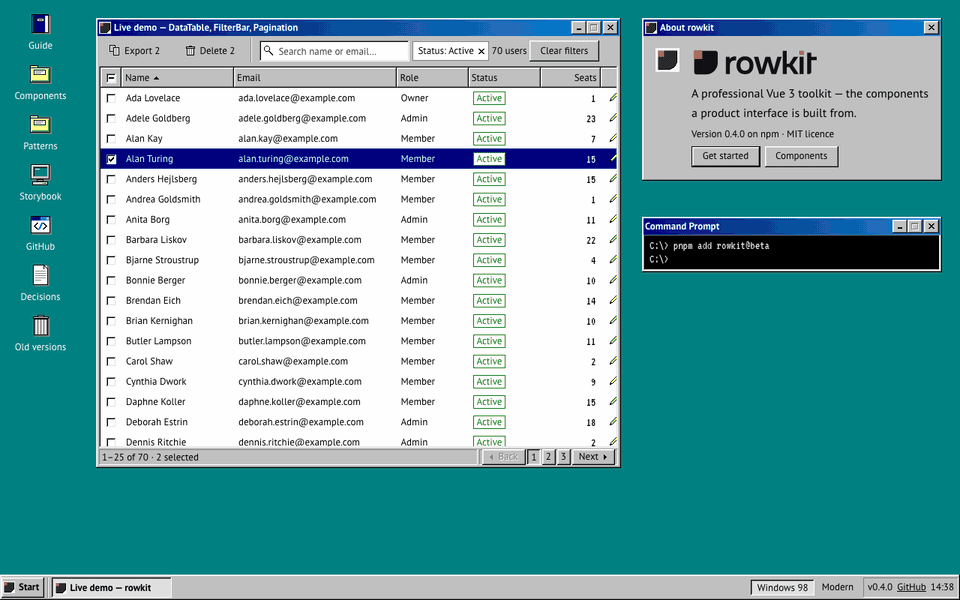Select pagination page 1
Image resolution: width=960 pixels, height=600 pixels.
click(x=533, y=457)
